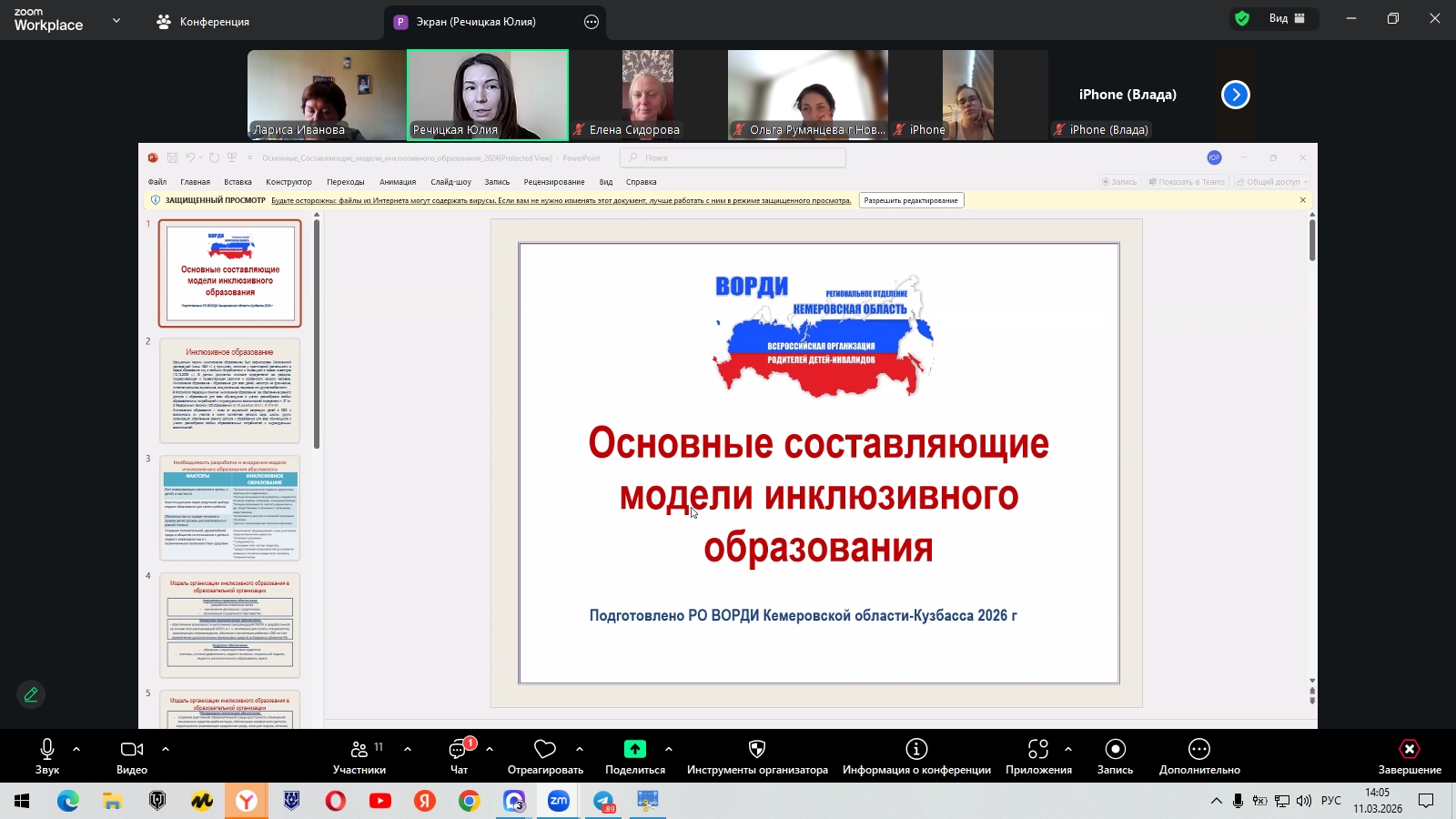The height and width of the screenshot is (819, 1456).
Task: Click the green Share screen icon
Action: pyautogui.click(x=634, y=749)
